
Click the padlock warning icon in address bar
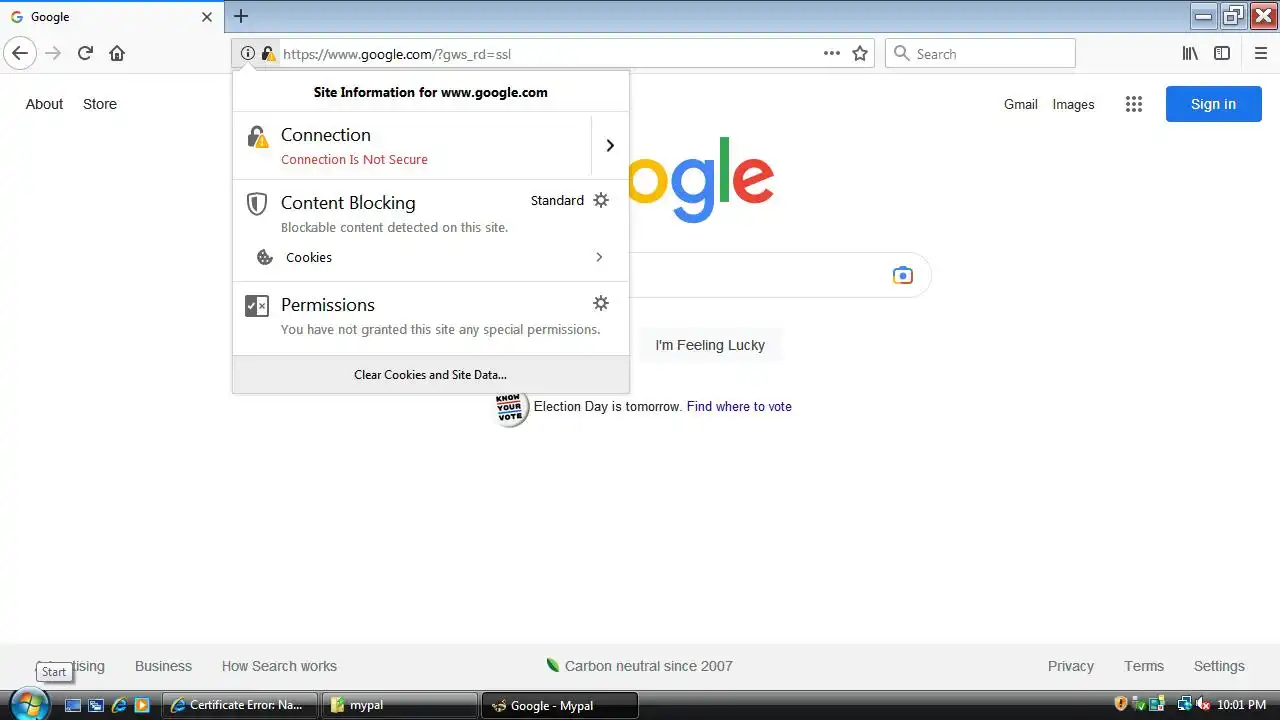click(268, 54)
